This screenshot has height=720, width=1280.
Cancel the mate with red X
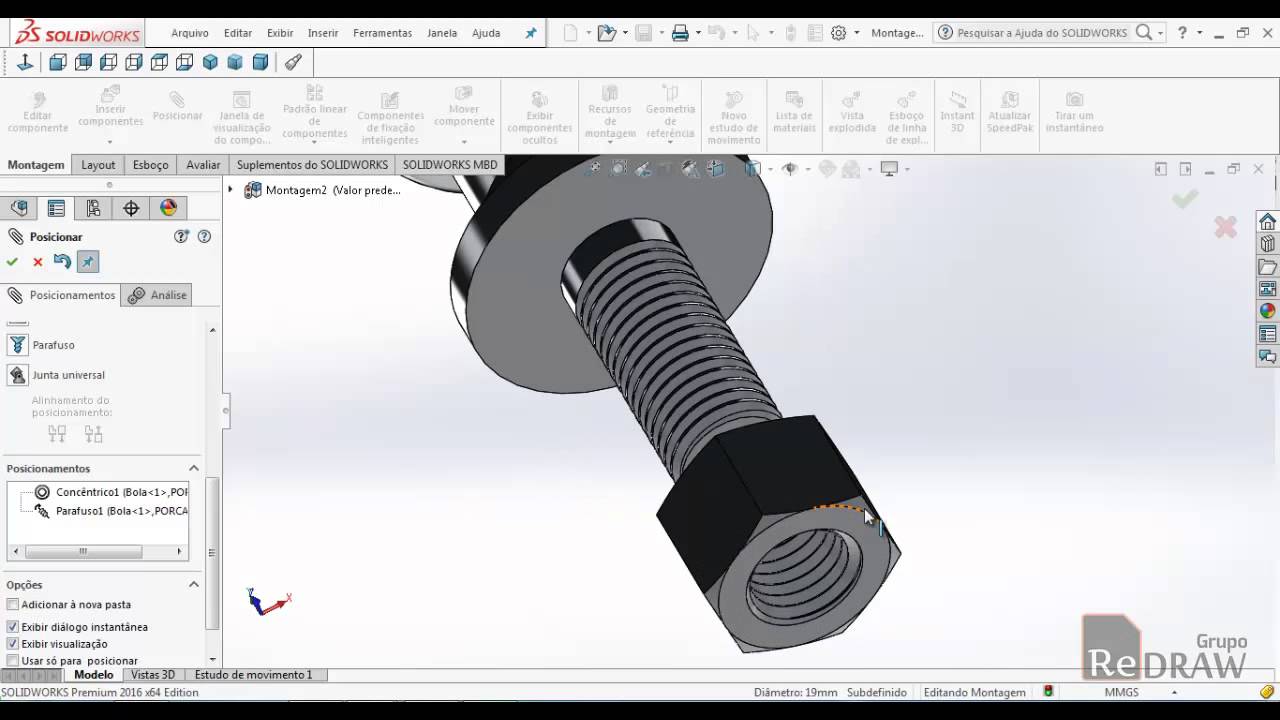coord(38,262)
